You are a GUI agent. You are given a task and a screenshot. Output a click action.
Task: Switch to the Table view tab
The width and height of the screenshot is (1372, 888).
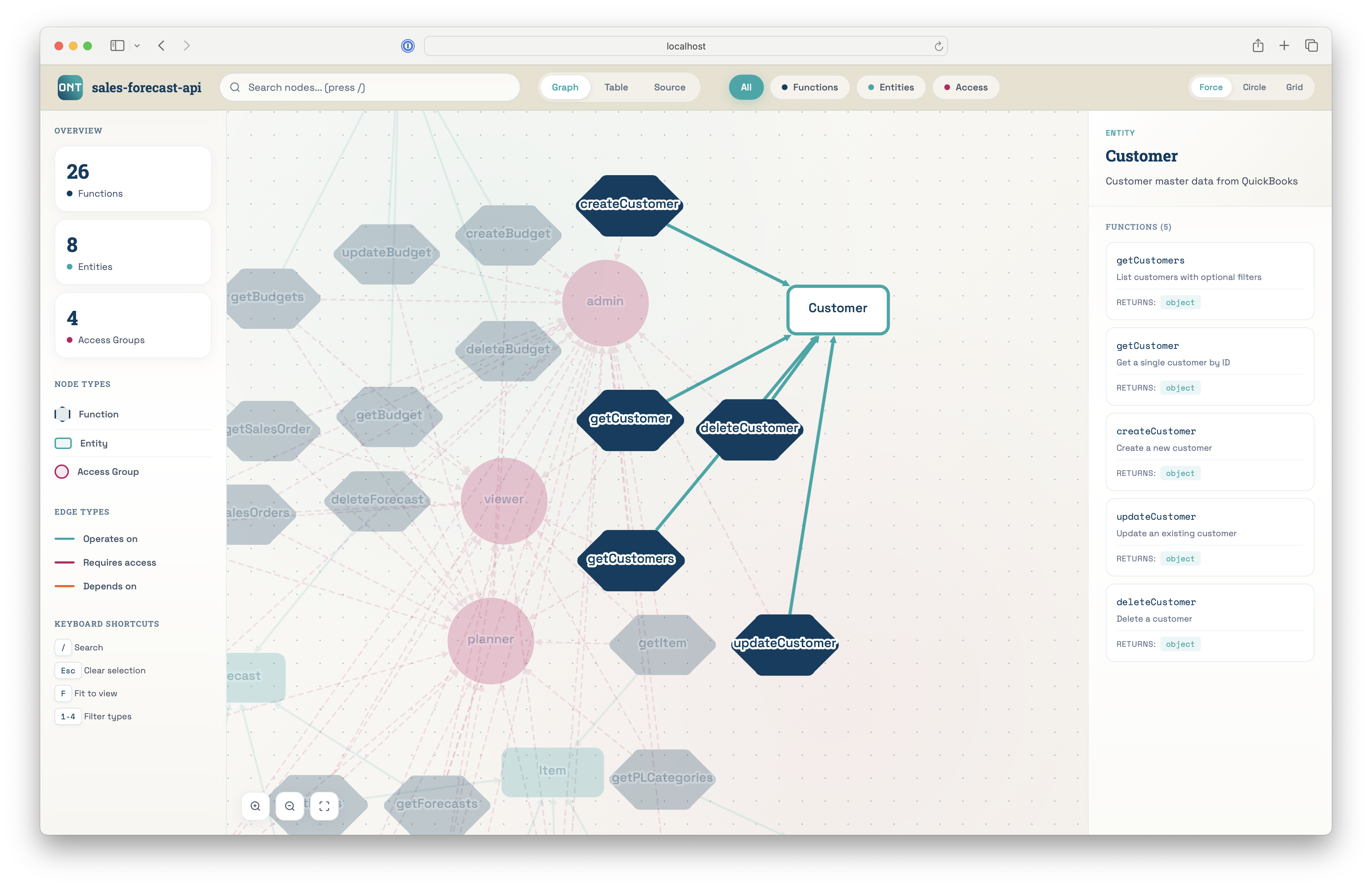(616, 87)
